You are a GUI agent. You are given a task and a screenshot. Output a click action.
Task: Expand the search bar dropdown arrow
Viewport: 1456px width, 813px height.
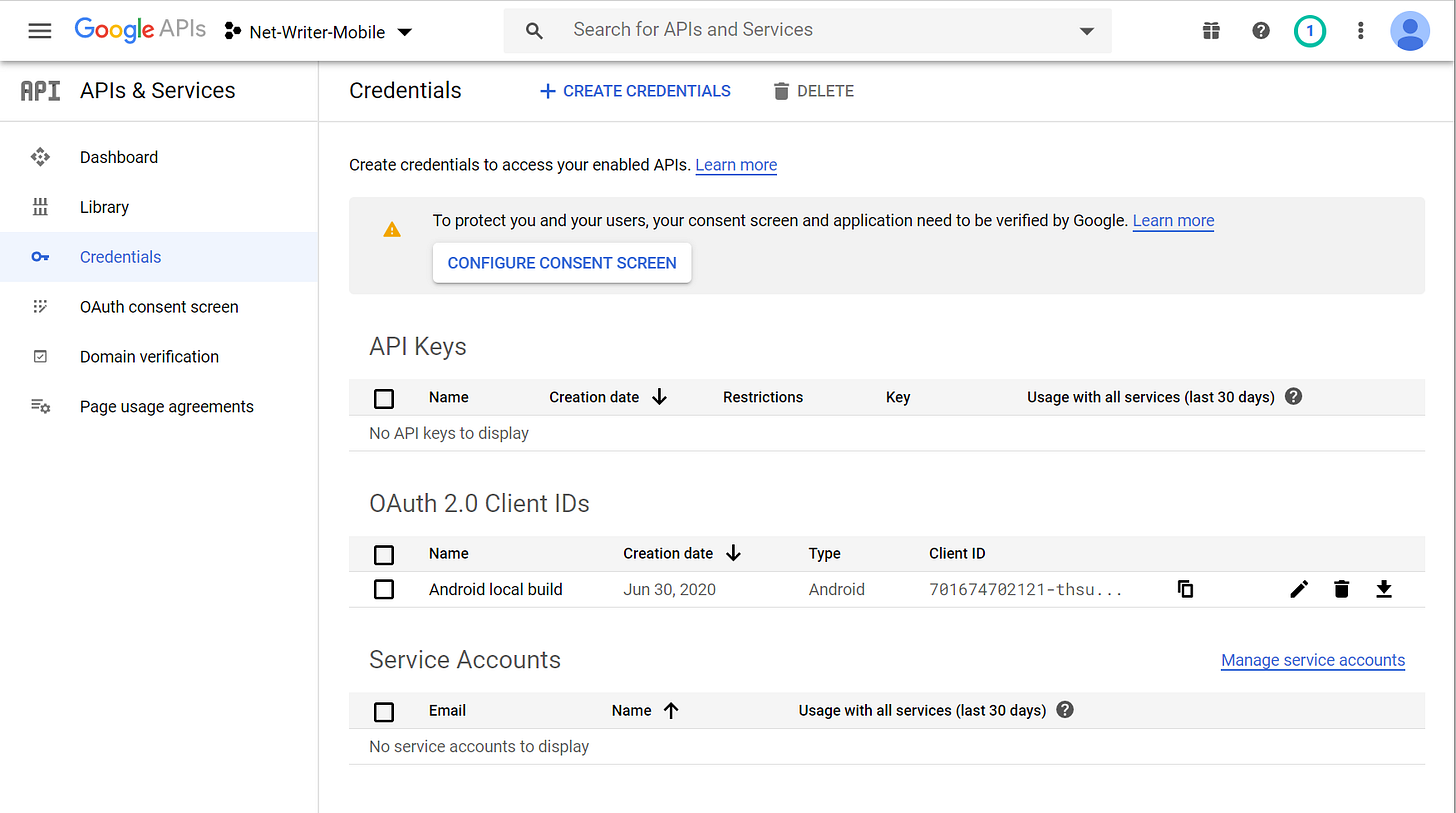pyautogui.click(x=1087, y=31)
